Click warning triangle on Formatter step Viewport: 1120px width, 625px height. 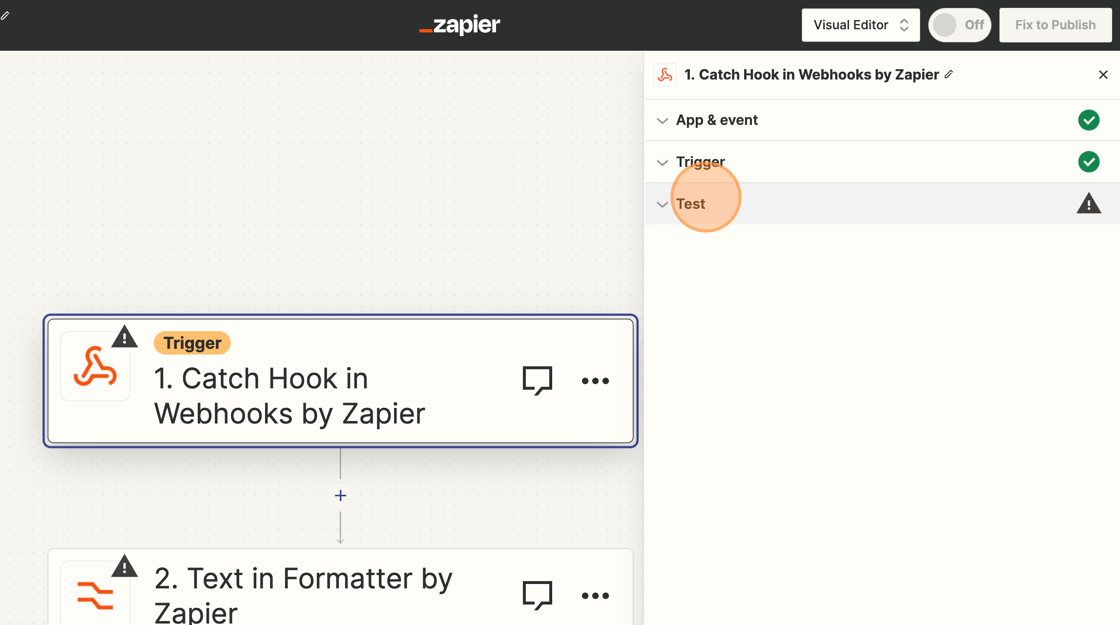(x=124, y=566)
